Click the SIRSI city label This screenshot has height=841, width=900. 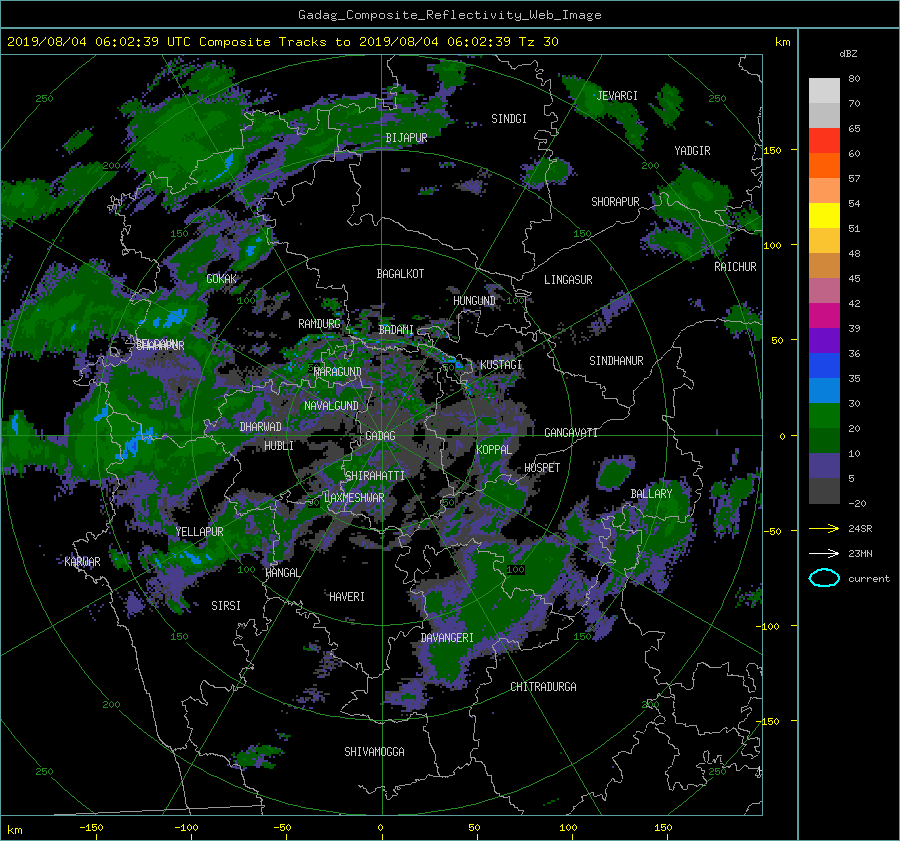pos(226,606)
